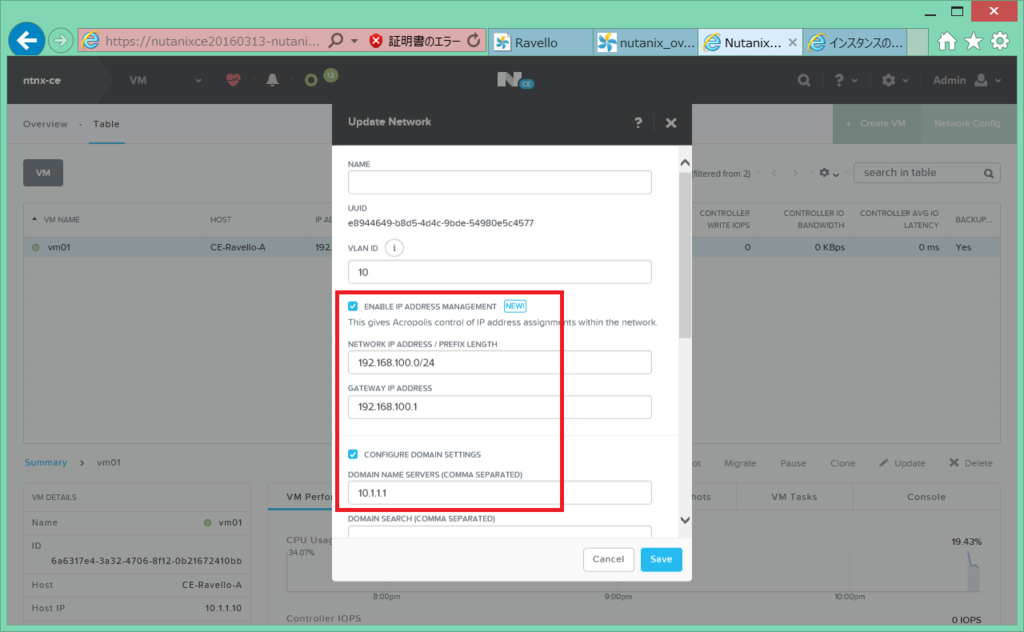This screenshot has width=1024, height=632.
Task: Select the vm01 table row
Action: coord(511,247)
